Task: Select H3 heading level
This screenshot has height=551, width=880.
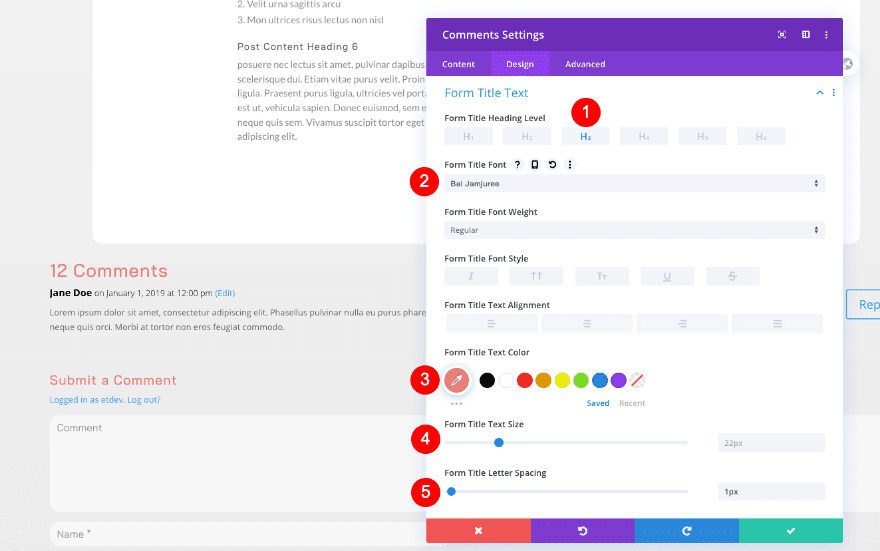Action: point(585,136)
